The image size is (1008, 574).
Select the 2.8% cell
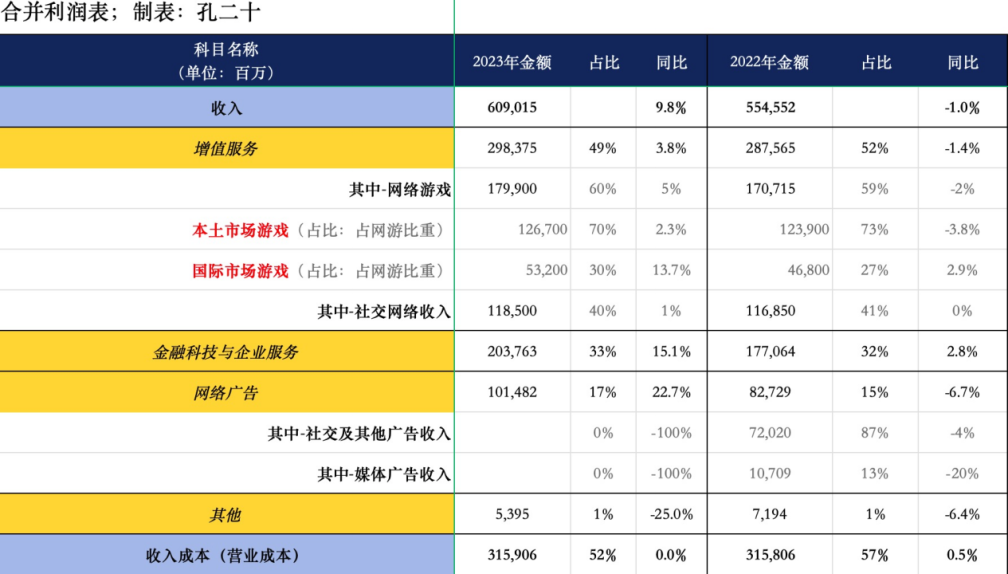pos(962,352)
